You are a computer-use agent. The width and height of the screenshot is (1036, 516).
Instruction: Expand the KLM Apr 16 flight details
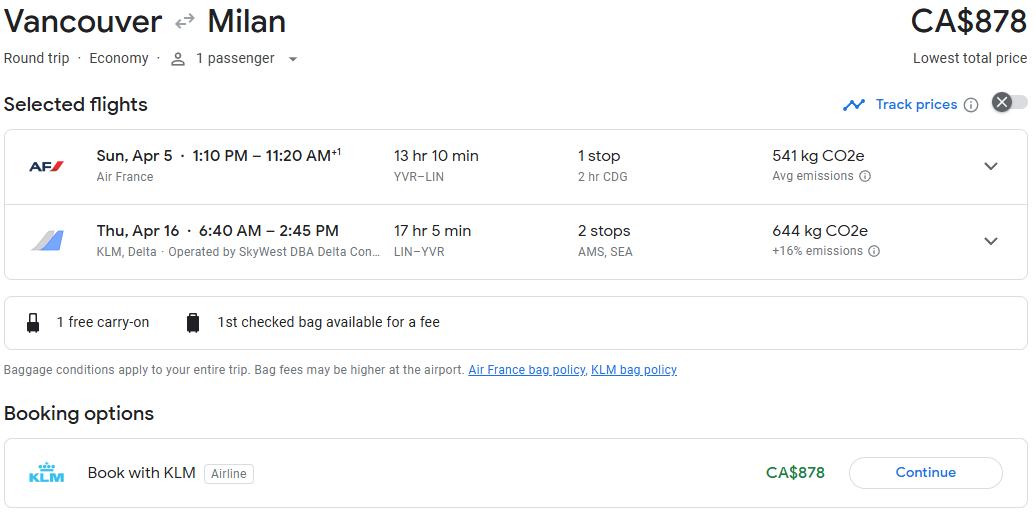(991, 241)
